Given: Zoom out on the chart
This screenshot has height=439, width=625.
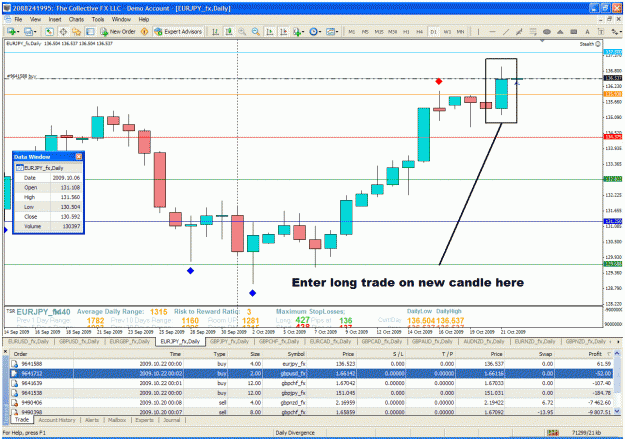Looking at the screenshot, I should 256,31.
